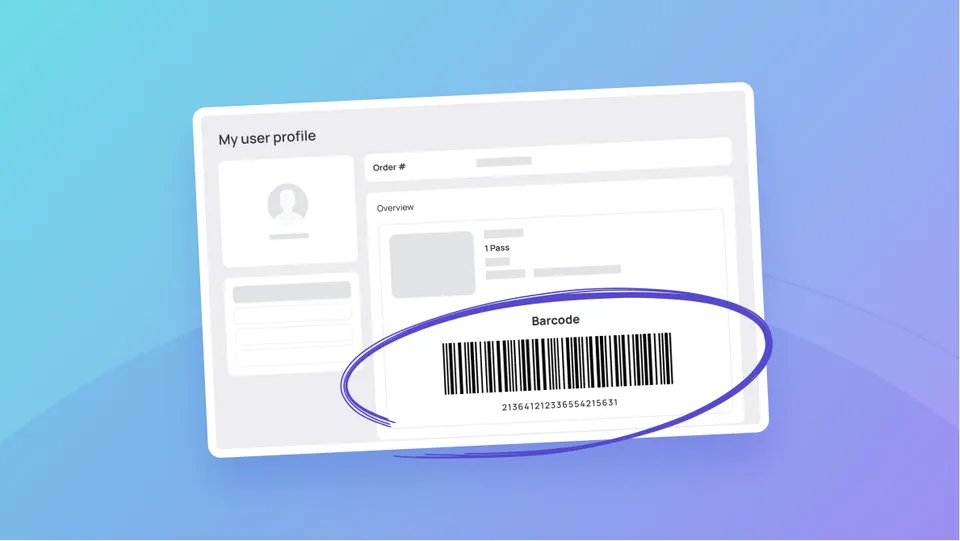The height and width of the screenshot is (541, 960).
Task: Select the third sidebar menu row
Action: point(294,335)
